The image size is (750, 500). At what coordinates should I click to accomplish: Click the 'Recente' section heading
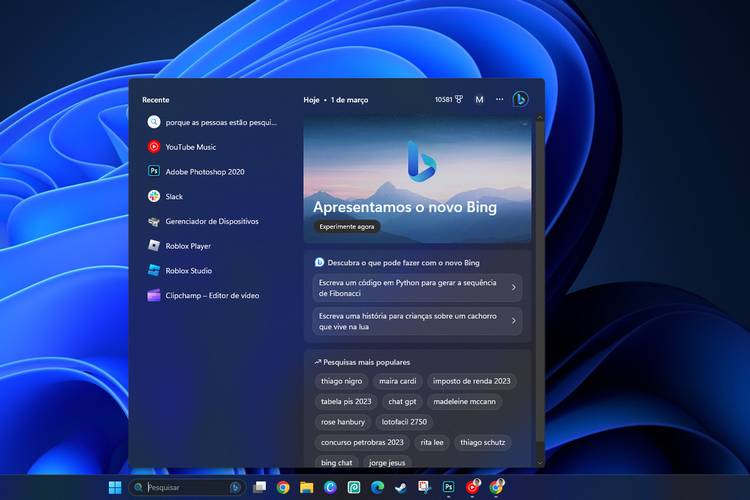pos(155,100)
